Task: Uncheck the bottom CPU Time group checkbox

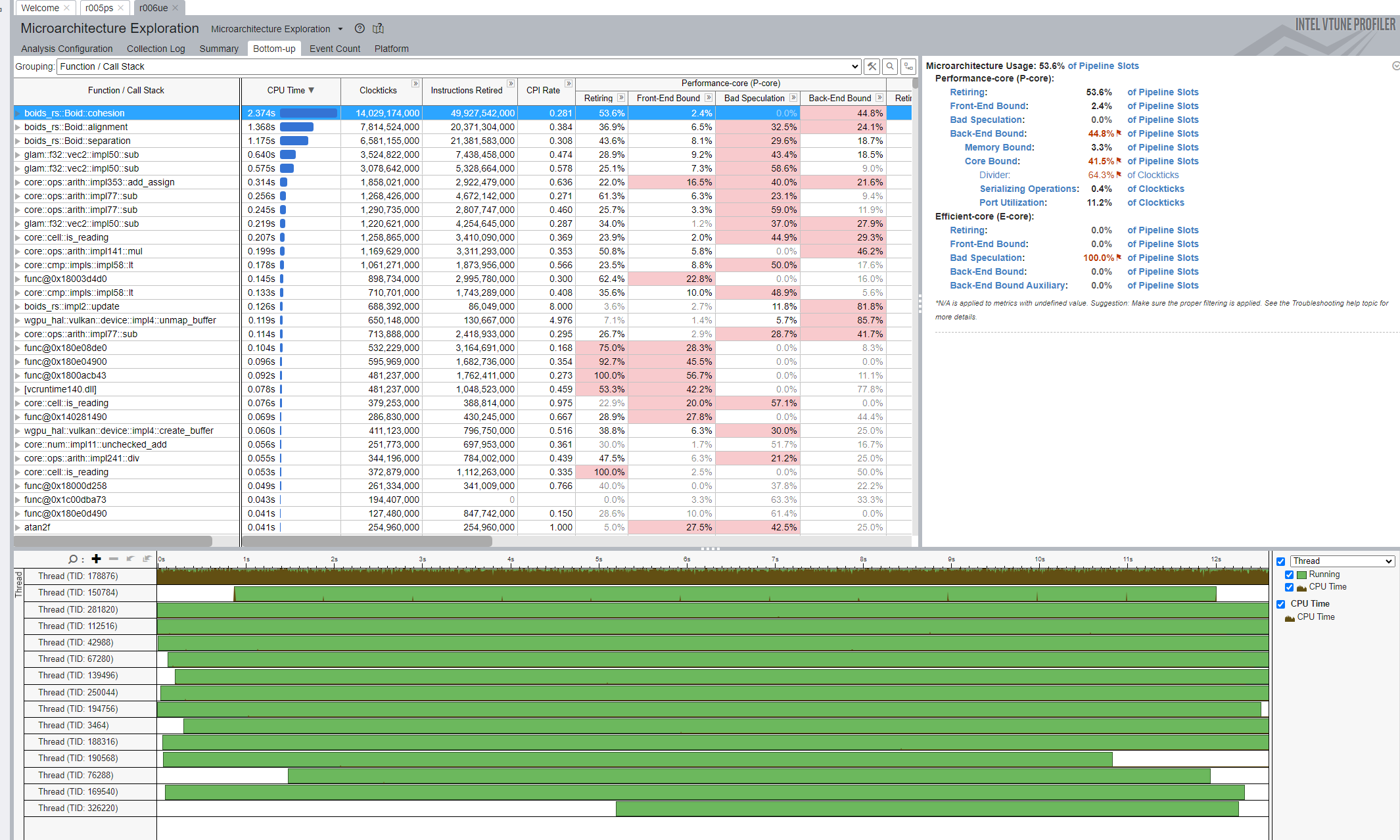Action: point(1280,604)
